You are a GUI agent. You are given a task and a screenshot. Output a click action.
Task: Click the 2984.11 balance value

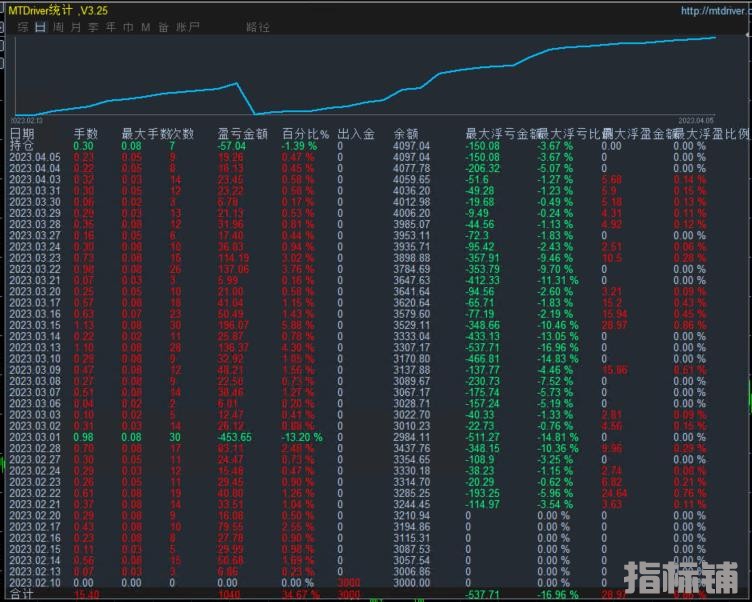tap(411, 437)
